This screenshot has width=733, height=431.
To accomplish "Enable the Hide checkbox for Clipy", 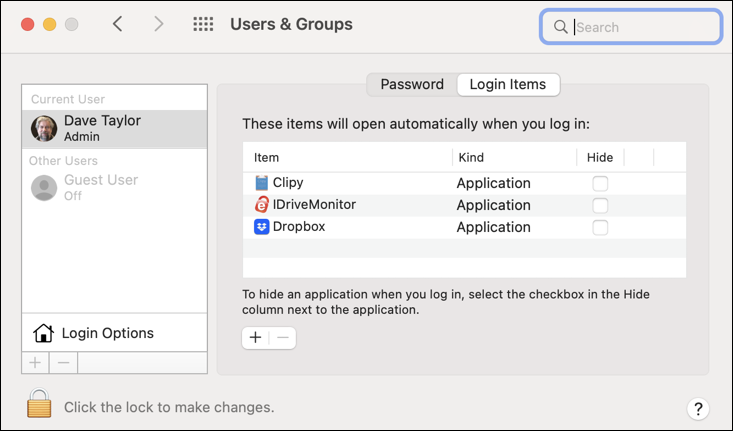I will click(600, 183).
